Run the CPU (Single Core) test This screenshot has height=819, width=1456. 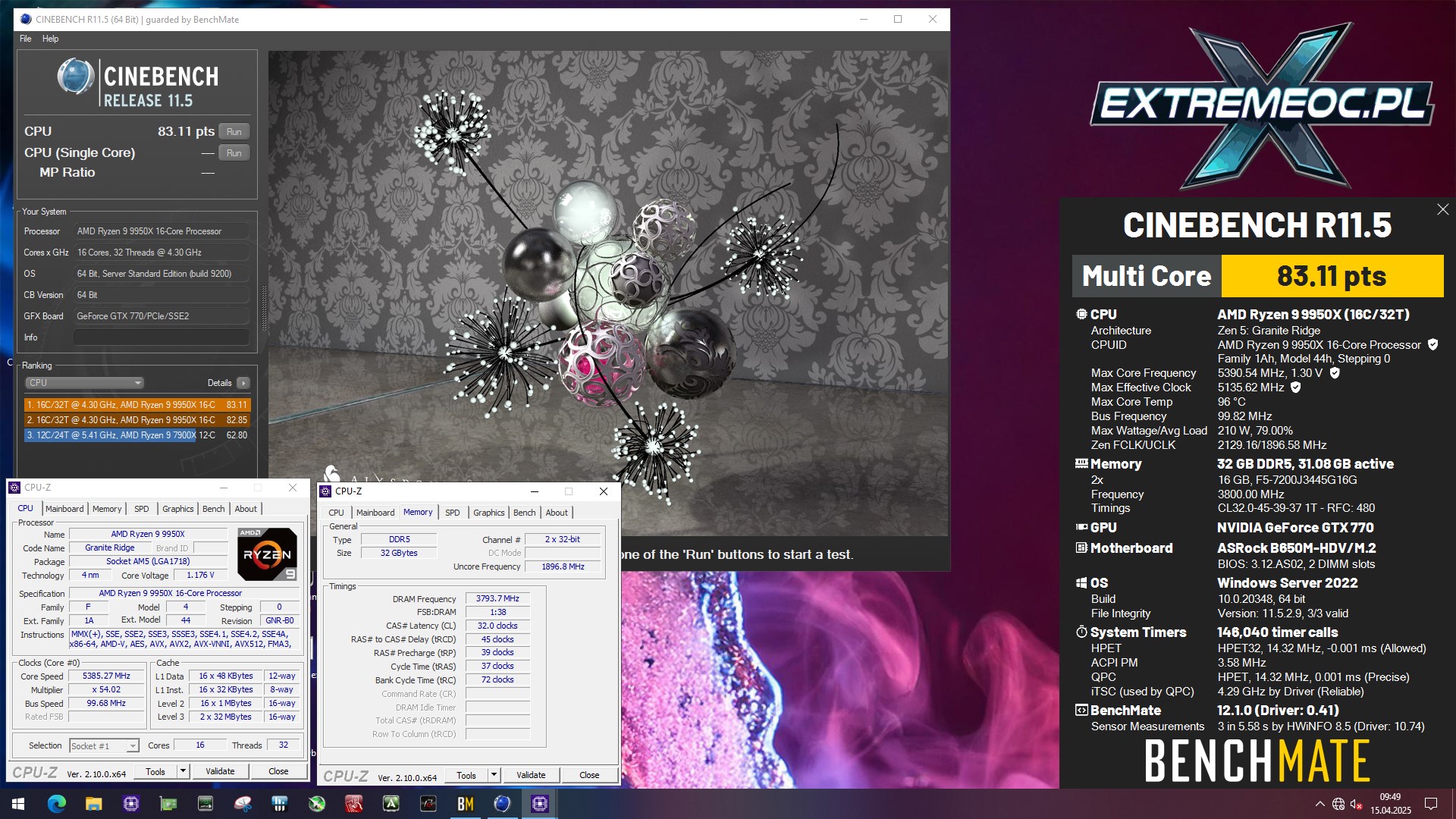click(234, 152)
